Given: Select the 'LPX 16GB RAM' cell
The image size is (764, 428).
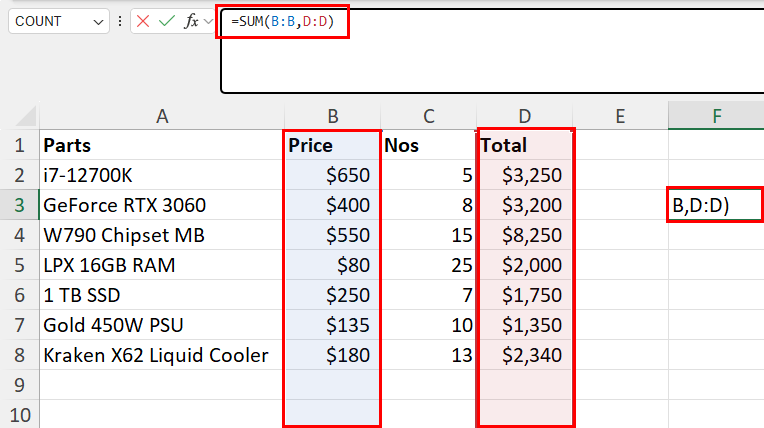Looking at the screenshot, I should [162, 265].
